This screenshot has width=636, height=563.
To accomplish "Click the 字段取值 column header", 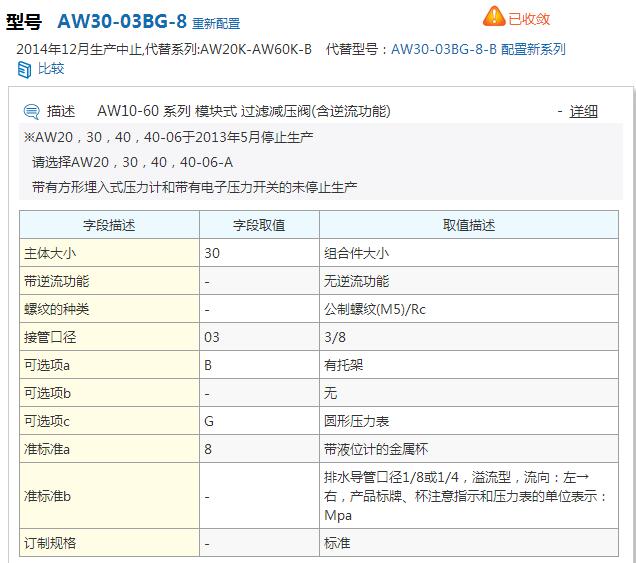I will pos(259,225).
